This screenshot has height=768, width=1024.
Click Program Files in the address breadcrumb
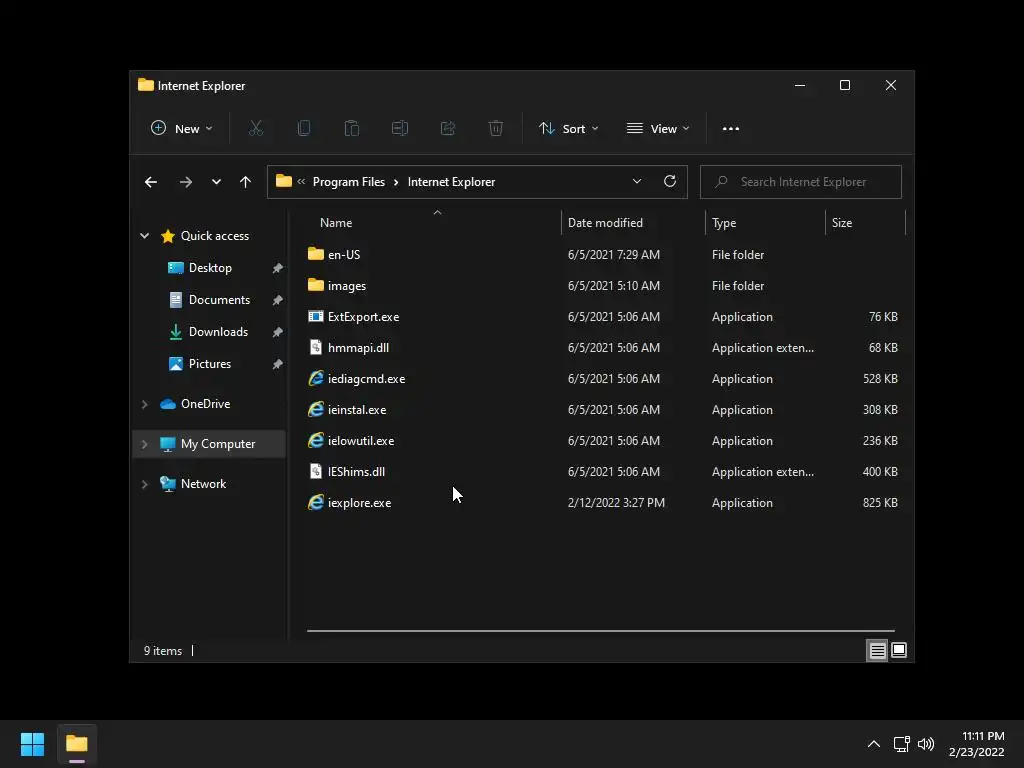pyautogui.click(x=349, y=182)
